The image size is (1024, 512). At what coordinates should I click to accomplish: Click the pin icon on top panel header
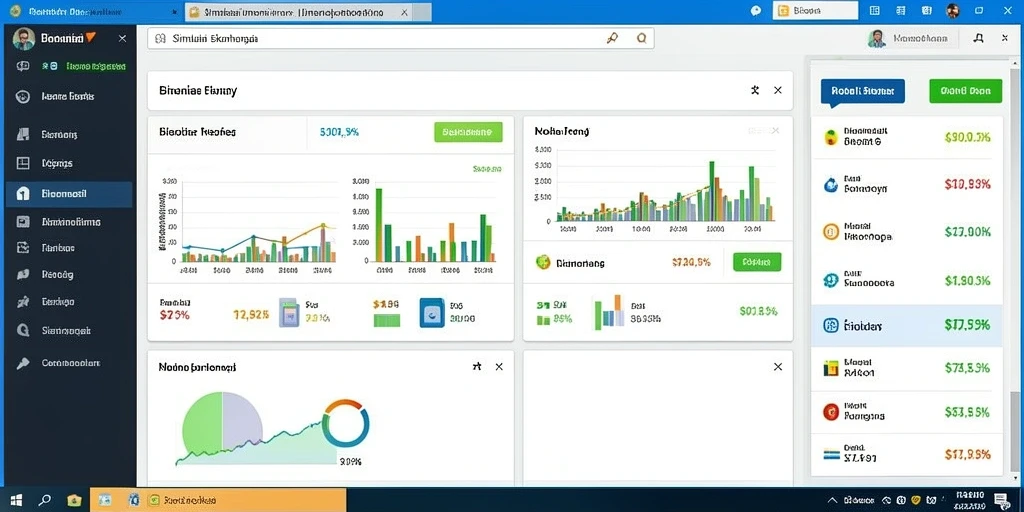pyautogui.click(x=755, y=90)
